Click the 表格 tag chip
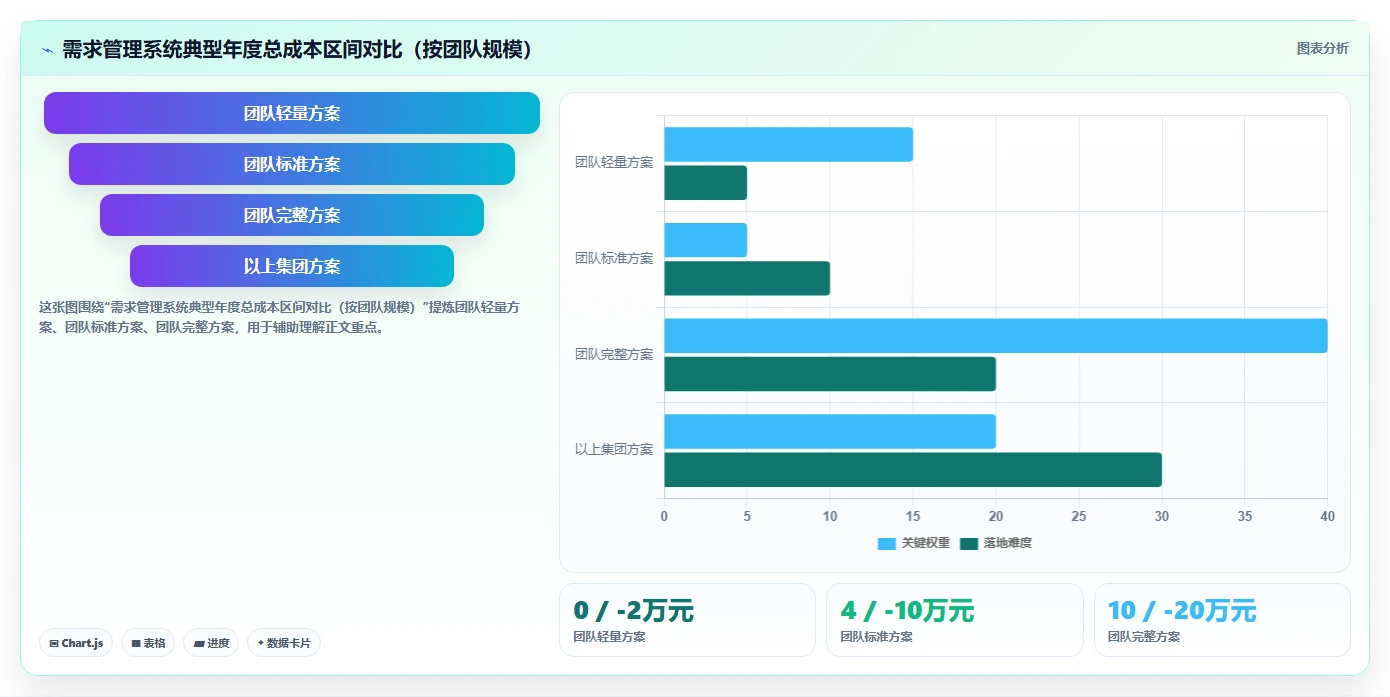The image size is (1390, 697). point(148,643)
